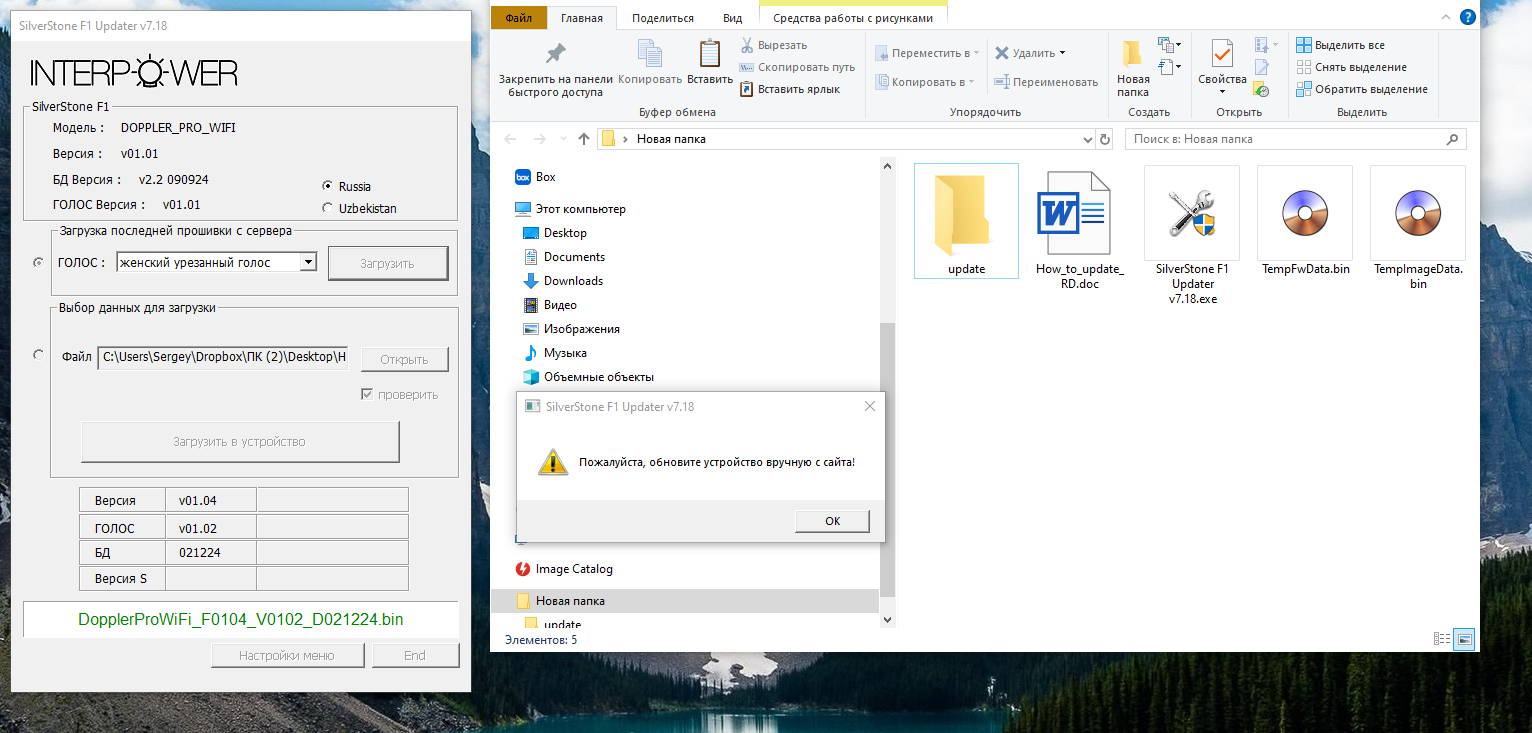Select the Uzbekistan radio button
1532x733 pixels.
tap(328, 208)
